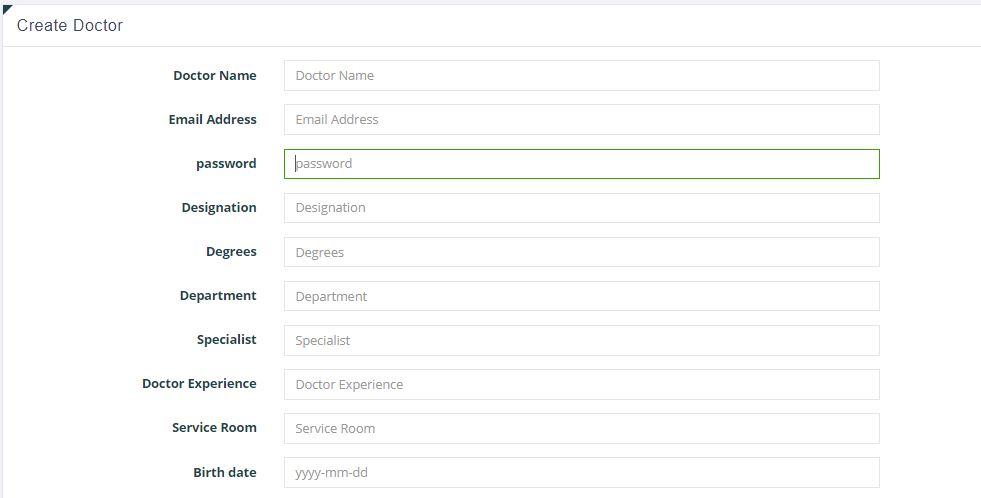981x498 pixels.
Task: Click the 'Doctor Name' bold label
Action: pyautogui.click(x=214, y=75)
